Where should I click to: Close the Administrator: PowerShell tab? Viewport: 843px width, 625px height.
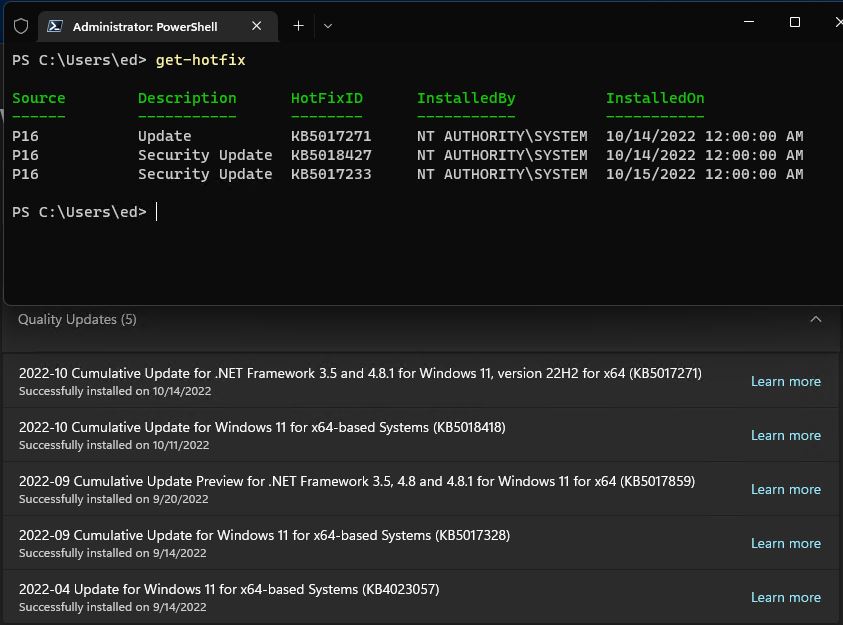[255, 26]
